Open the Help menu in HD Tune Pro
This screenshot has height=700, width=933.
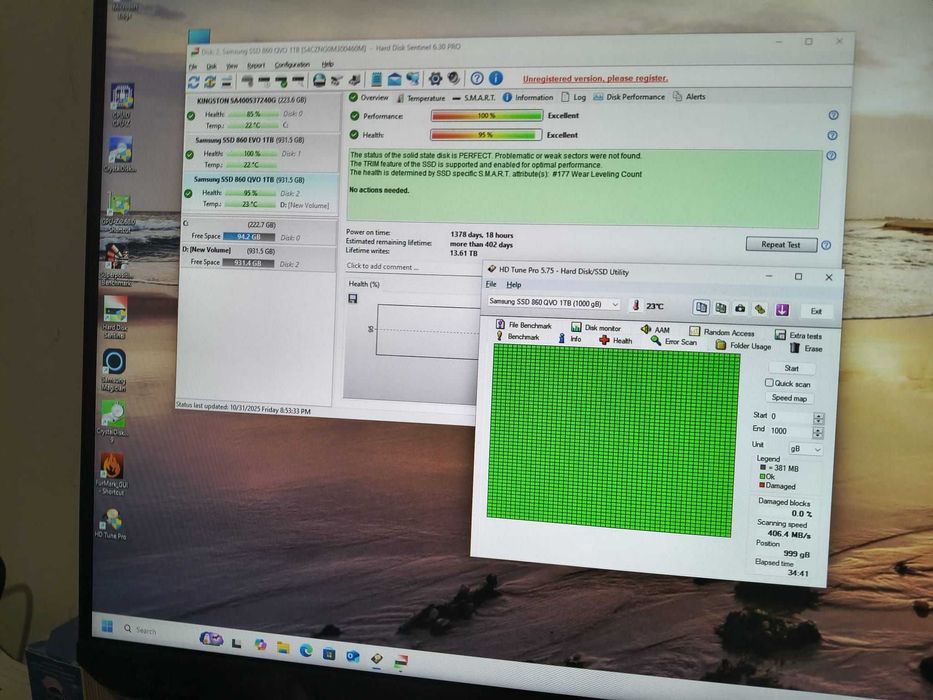(x=514, y=285)
